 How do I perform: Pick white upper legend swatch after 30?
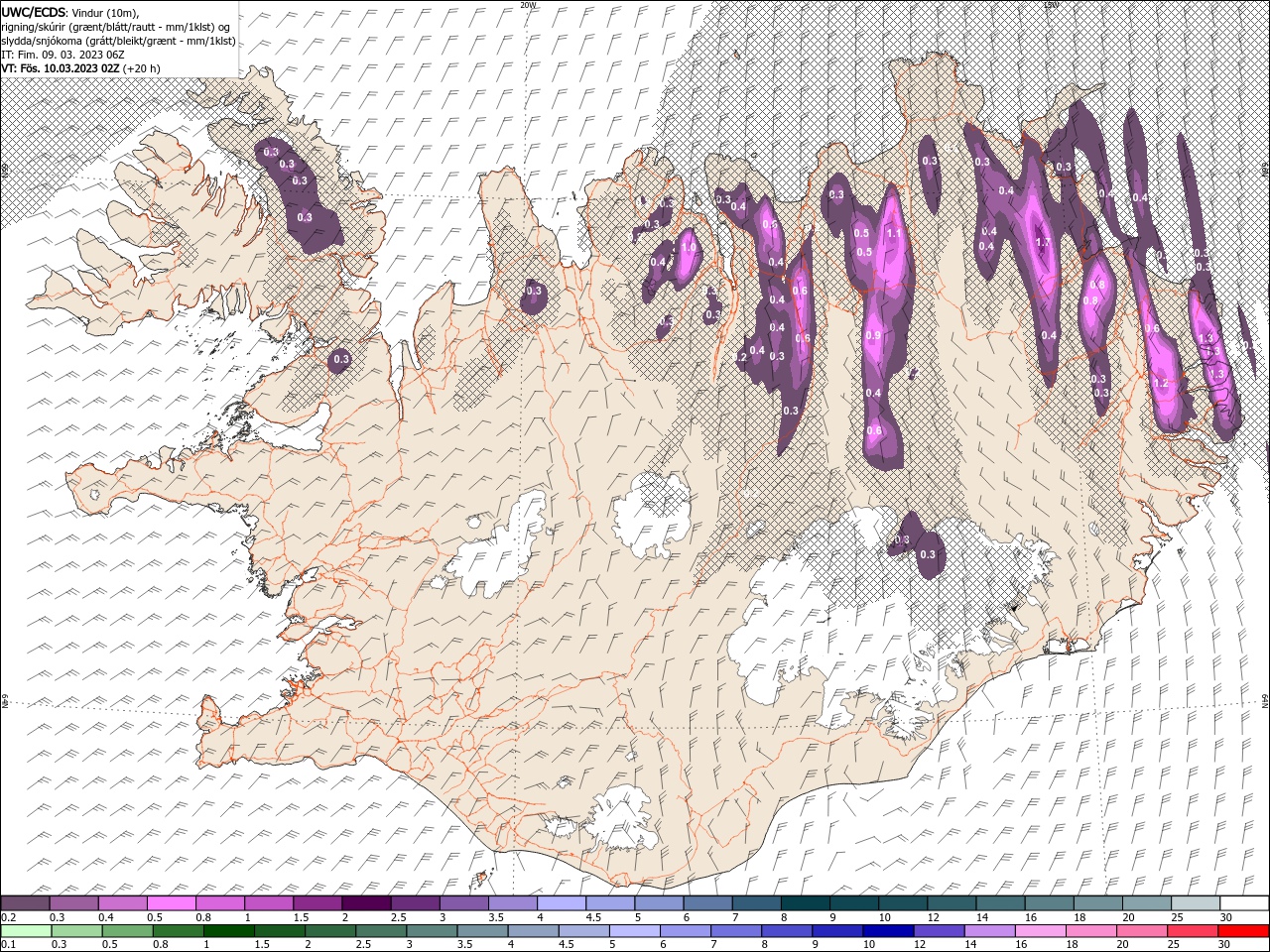1243,903
